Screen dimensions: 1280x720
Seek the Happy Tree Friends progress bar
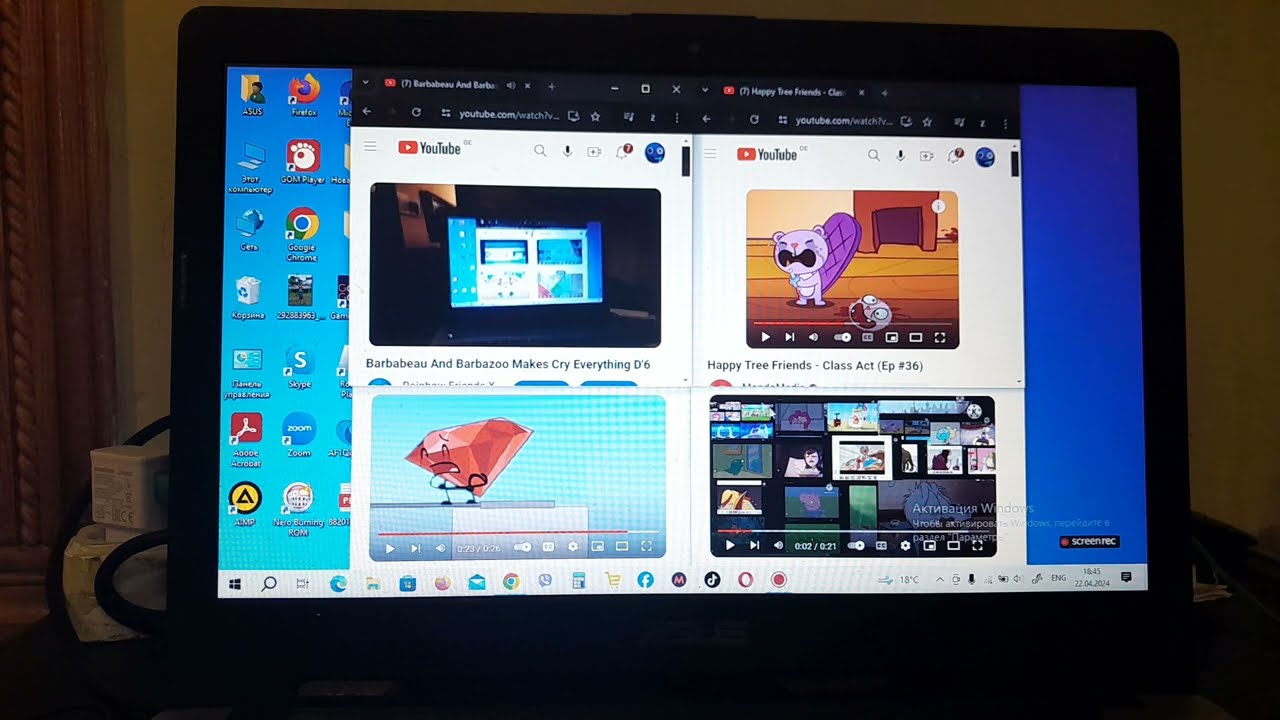click(x=852, y=323)
